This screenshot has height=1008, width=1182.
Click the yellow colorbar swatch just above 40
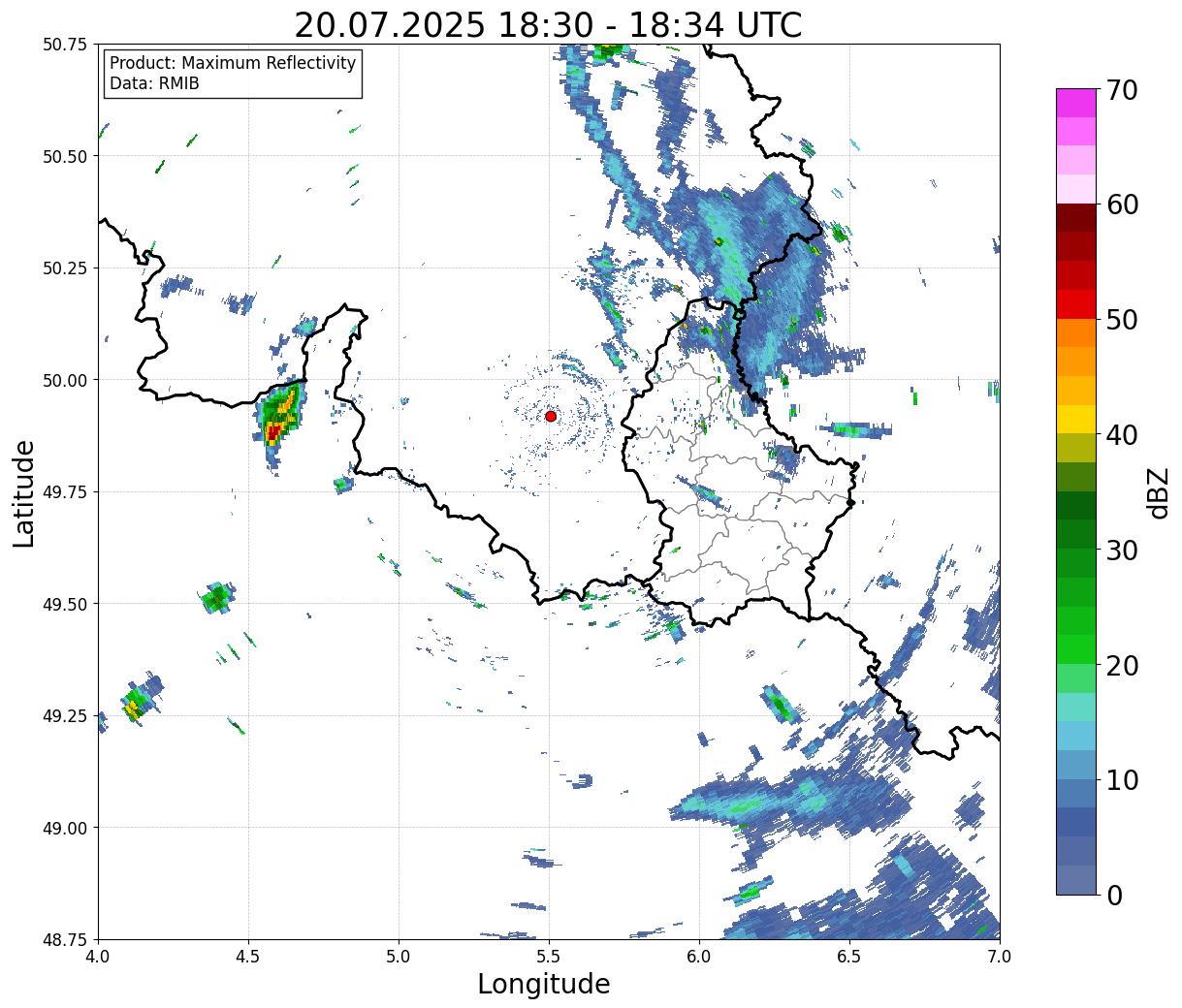pyautogui.click(x=1076, y=419)
